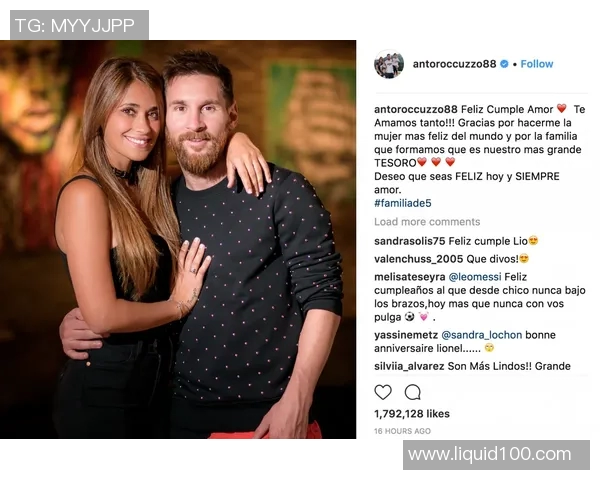Image resolution: width=600 pixels, height=480 pixels.
Task: Open antoroccuzzo88 username in post header
Action: (x=454, y=64)
